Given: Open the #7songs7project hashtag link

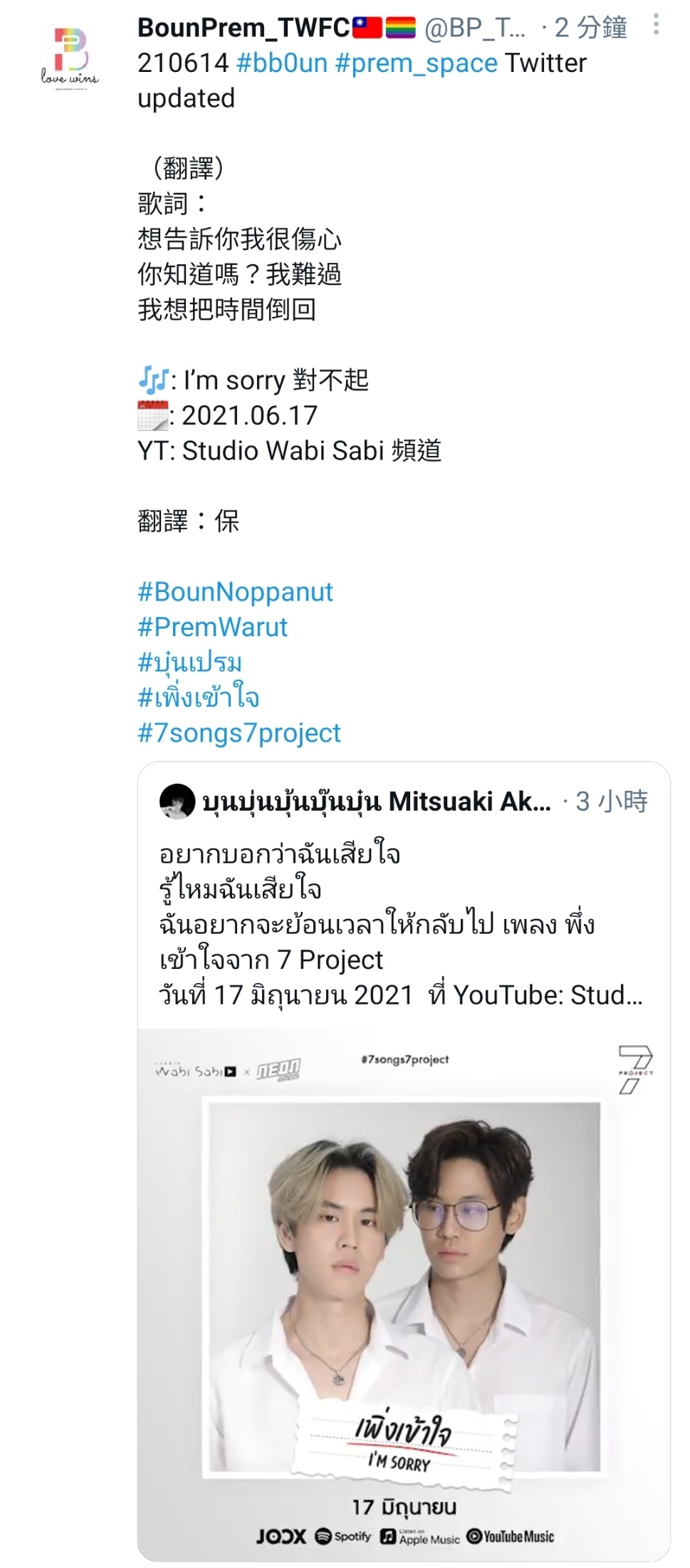Looking at the screenshot, I should coord(239,733).
